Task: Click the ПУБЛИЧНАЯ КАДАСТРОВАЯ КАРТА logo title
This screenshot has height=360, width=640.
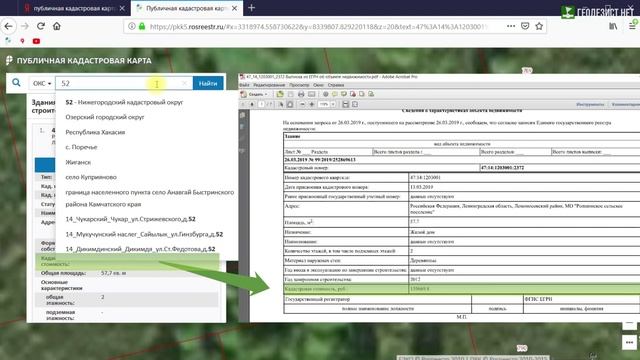Action: tap(78, 60)
